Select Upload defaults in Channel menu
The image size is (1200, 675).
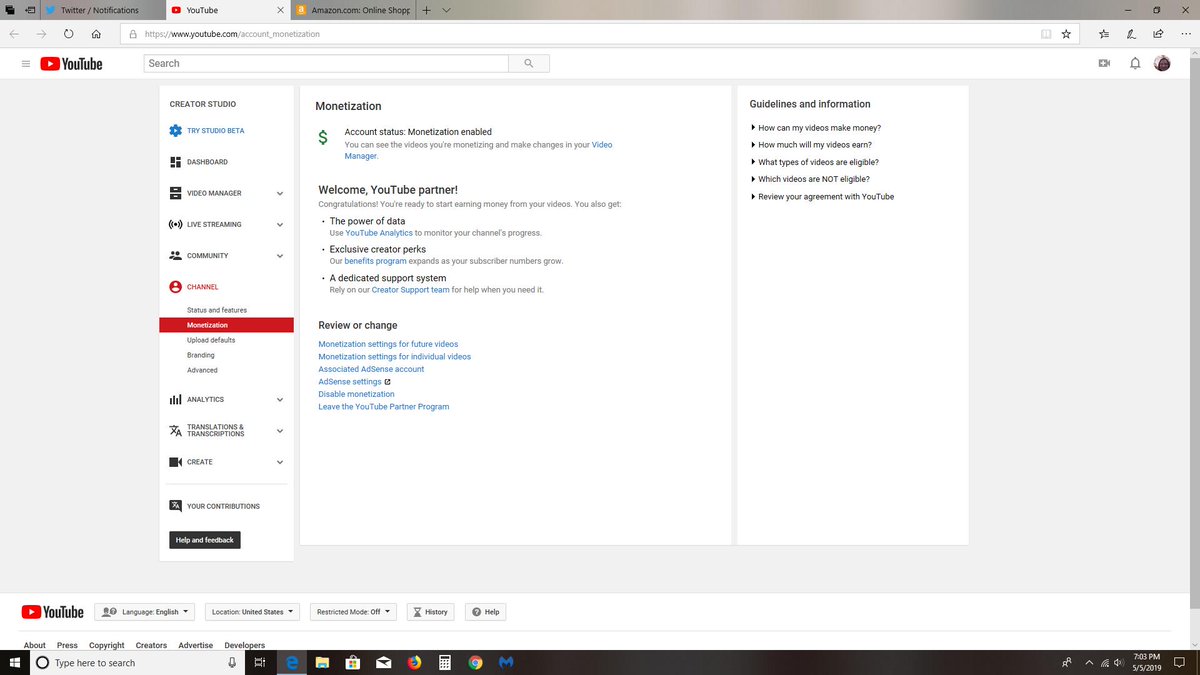coord(211,340)
